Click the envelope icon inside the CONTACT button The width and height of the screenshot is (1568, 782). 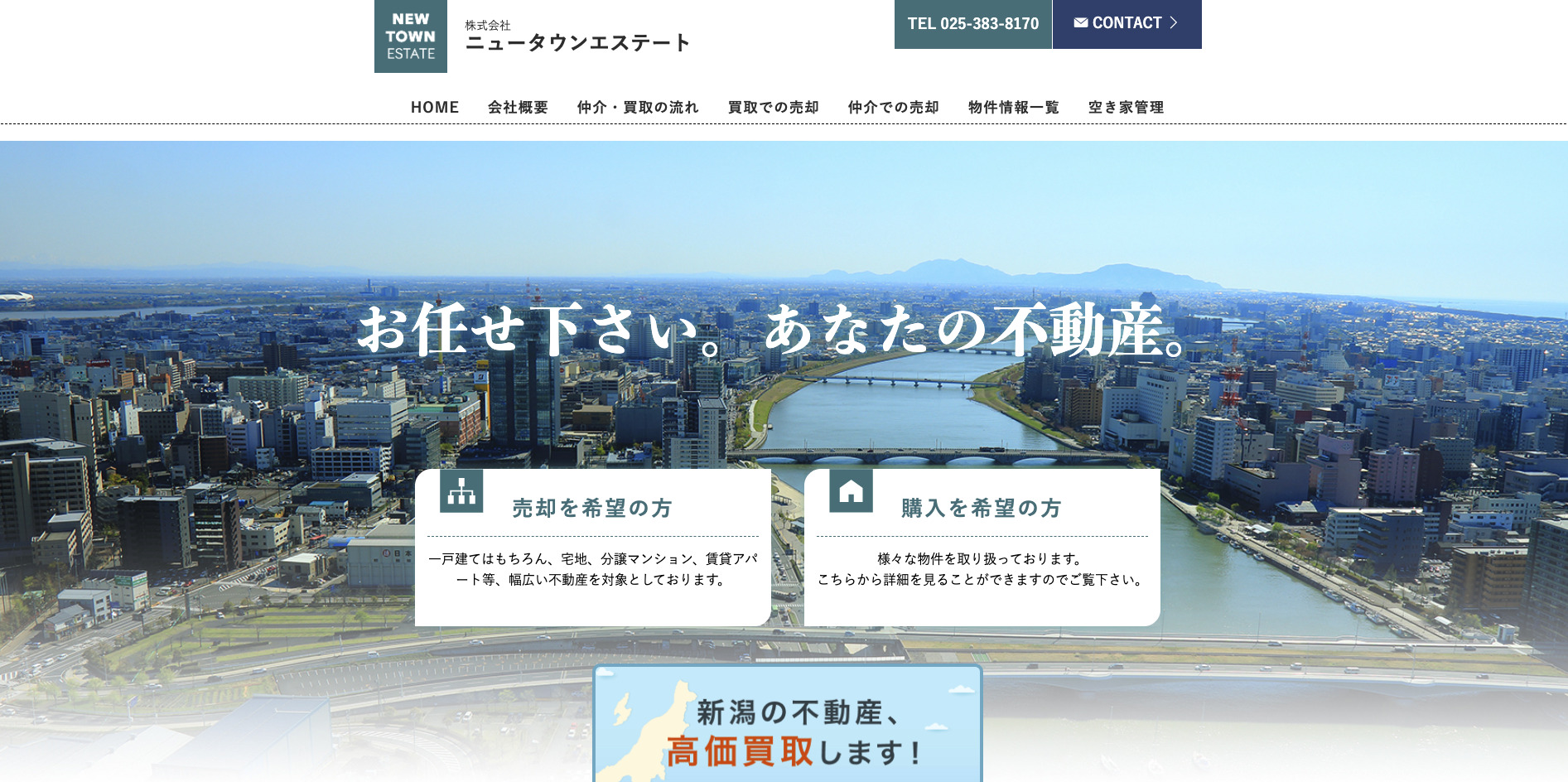pos(1079,23)
